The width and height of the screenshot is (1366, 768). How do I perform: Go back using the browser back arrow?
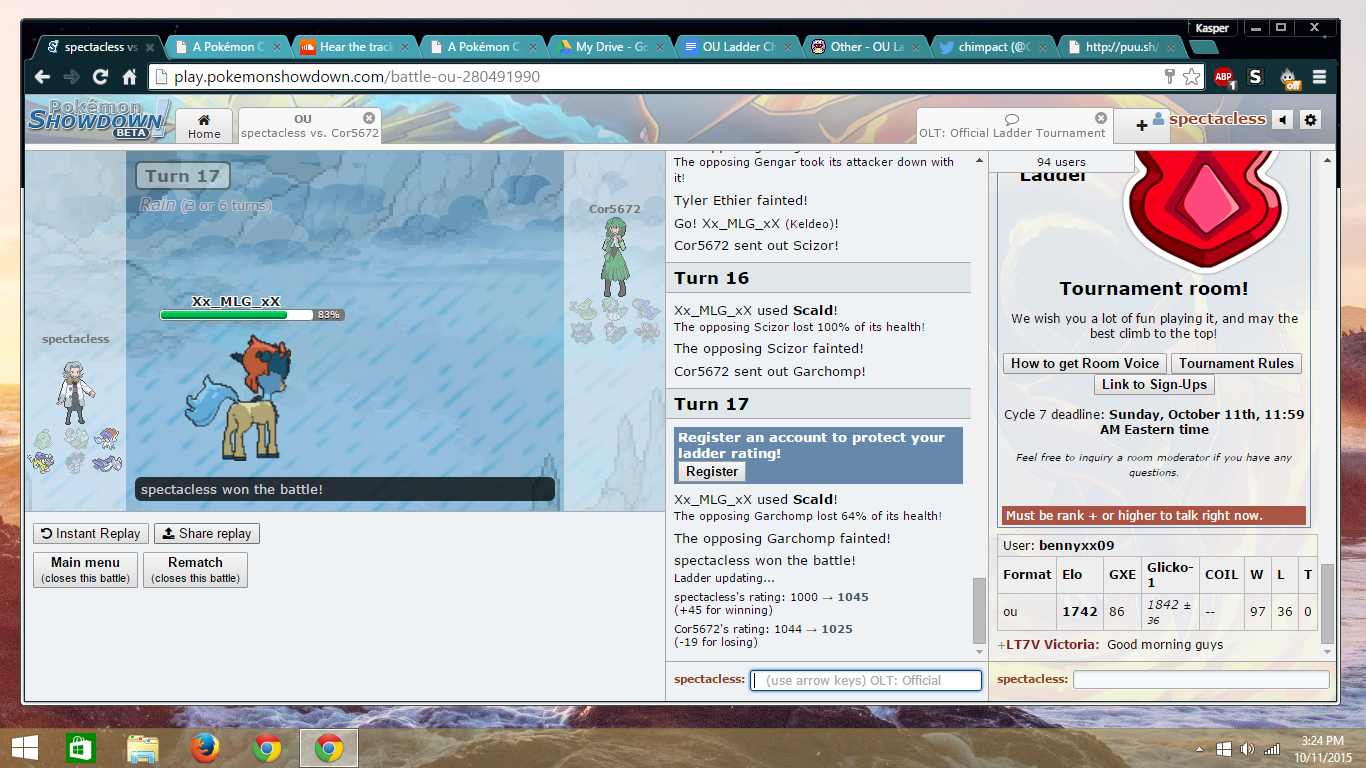click(x=42, y=77)
